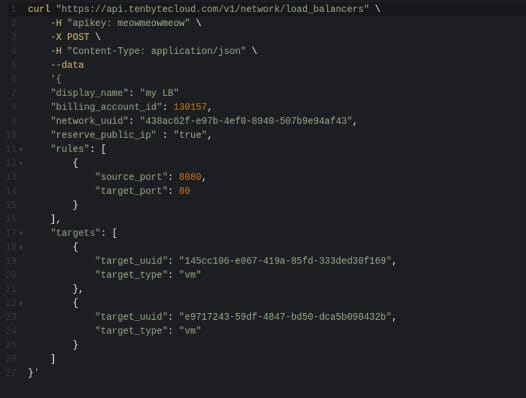Collapse the "rules" array fold arrow

21,149
